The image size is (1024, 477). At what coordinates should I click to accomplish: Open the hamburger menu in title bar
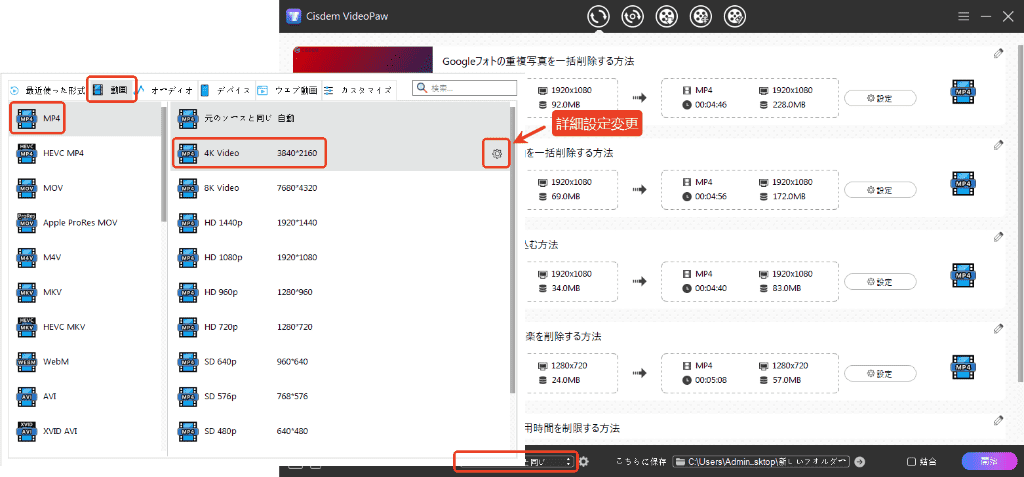coord(963,17)
